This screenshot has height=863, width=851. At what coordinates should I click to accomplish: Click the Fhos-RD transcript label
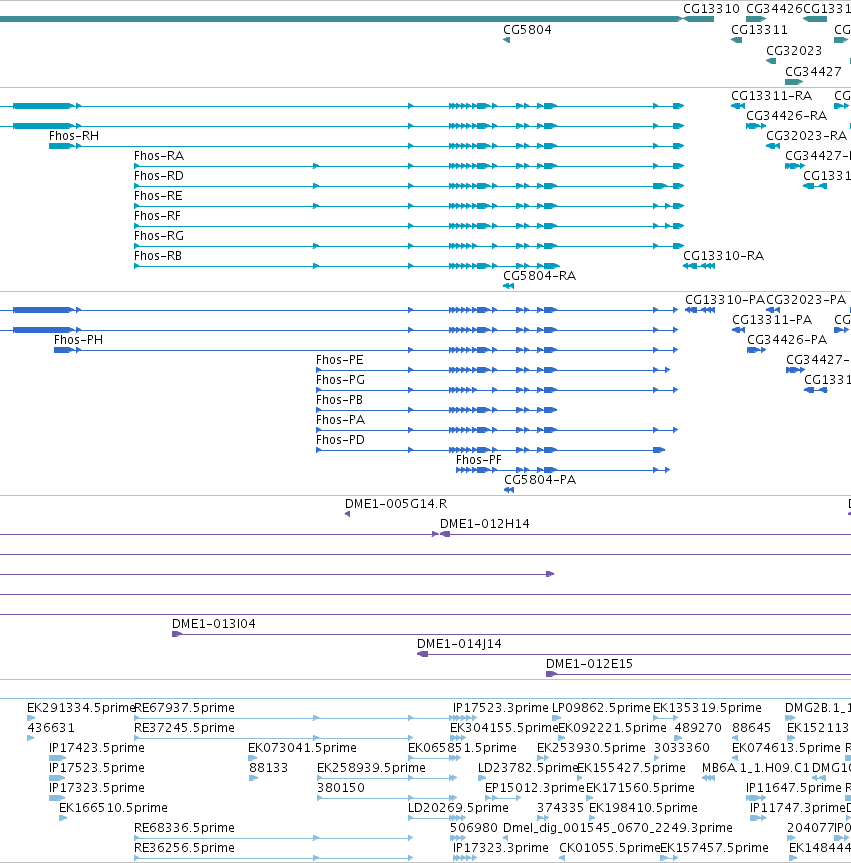click(x=159, y=176)
